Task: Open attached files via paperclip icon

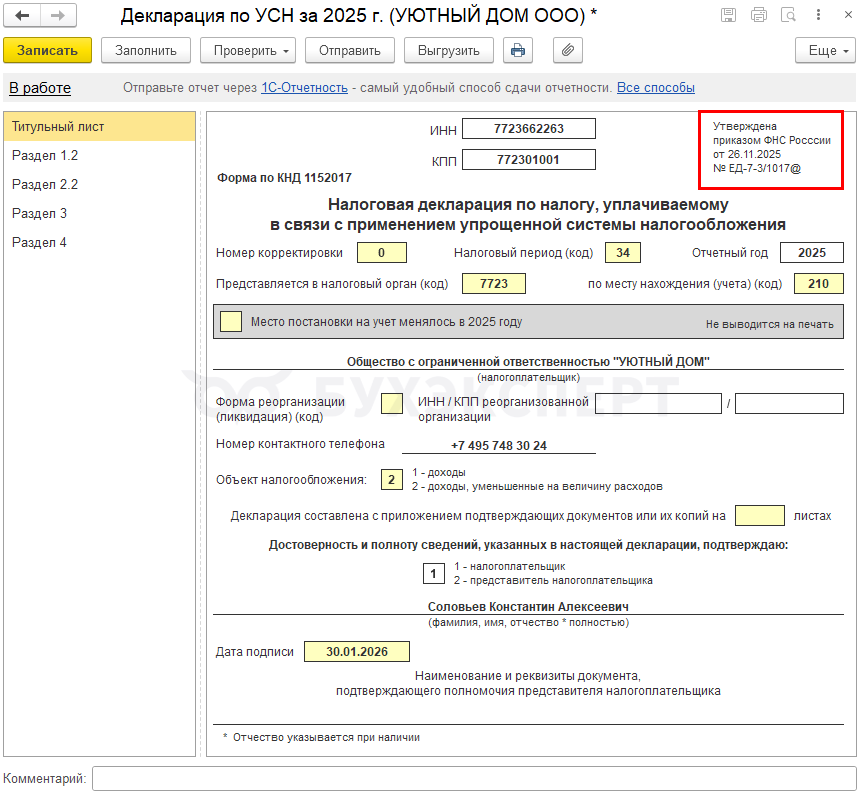Action: tap(567, 51)
